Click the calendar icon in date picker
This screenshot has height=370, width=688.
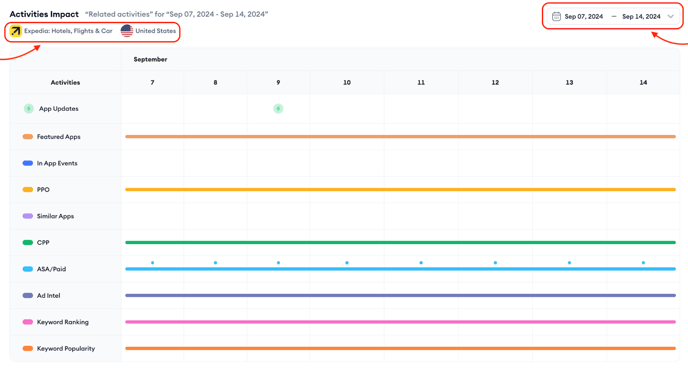[556, 16]
